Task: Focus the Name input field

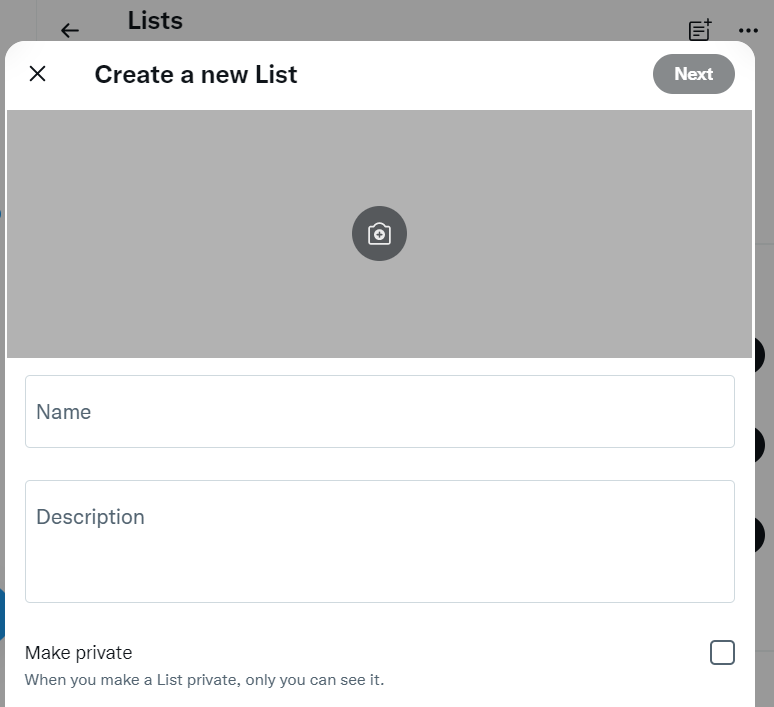Action: [x=380, y=411]
